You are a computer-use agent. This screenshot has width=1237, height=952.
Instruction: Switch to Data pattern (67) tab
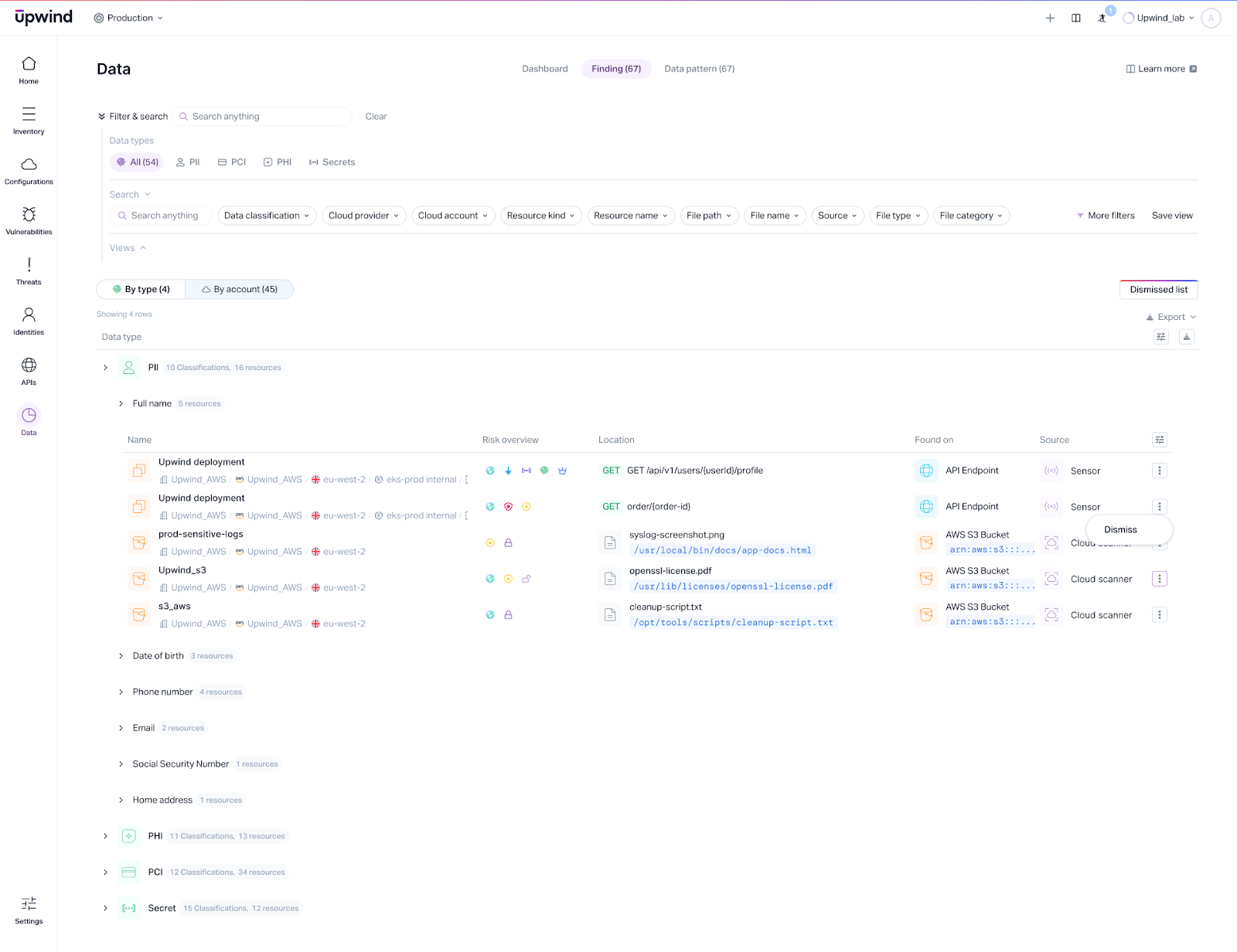700,69
